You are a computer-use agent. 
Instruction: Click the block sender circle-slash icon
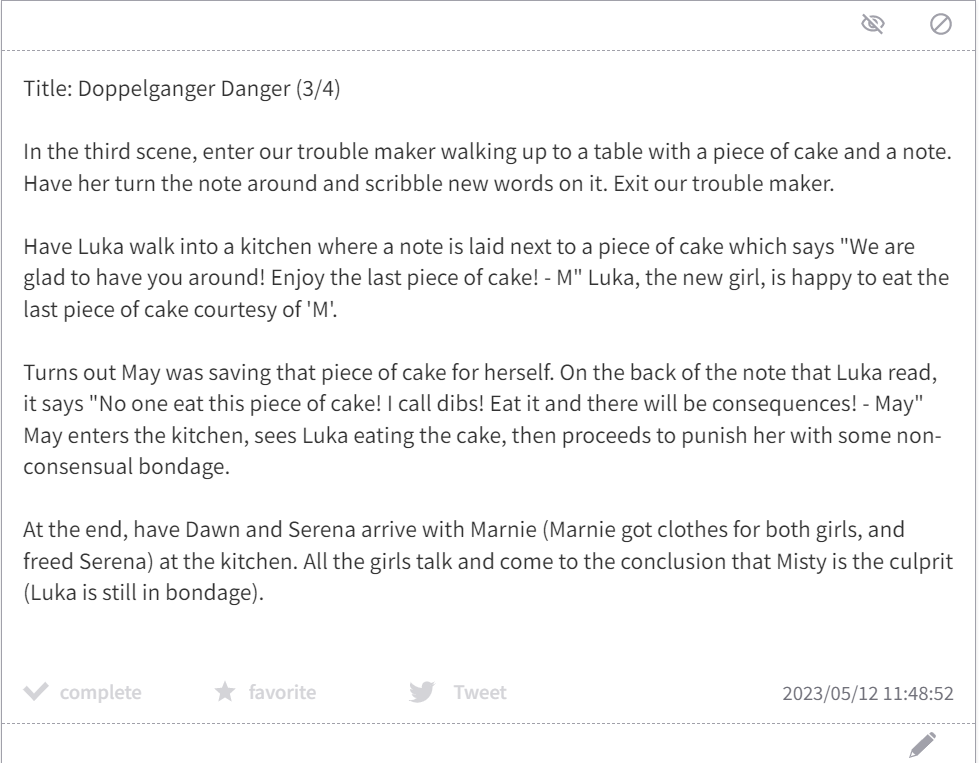[940, 24]
